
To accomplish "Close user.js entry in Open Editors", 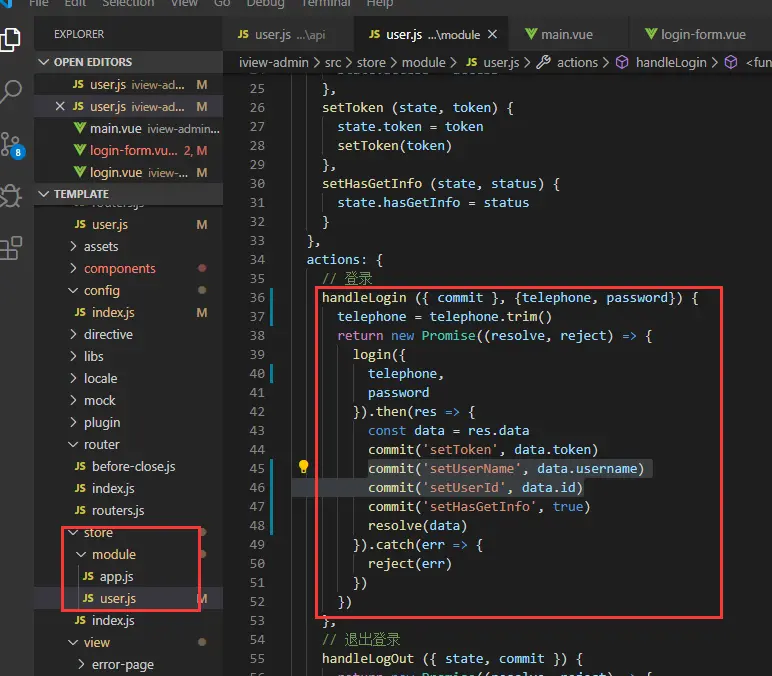I will (x=60, y=106).
